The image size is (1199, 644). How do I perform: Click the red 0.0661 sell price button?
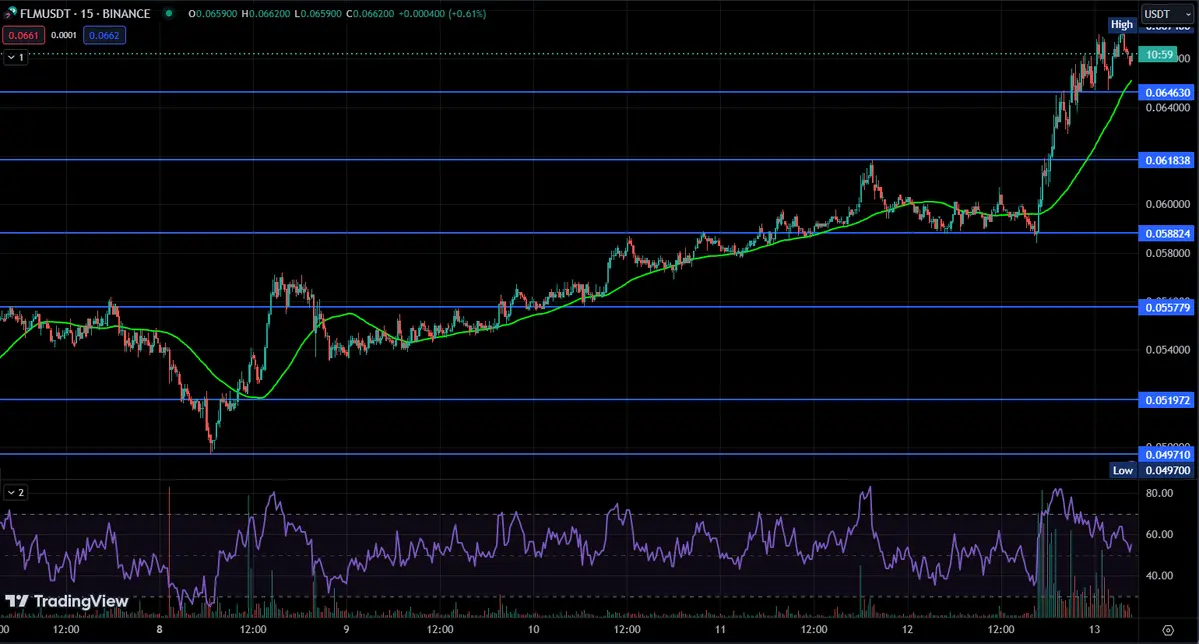click(x=23, y=35)
